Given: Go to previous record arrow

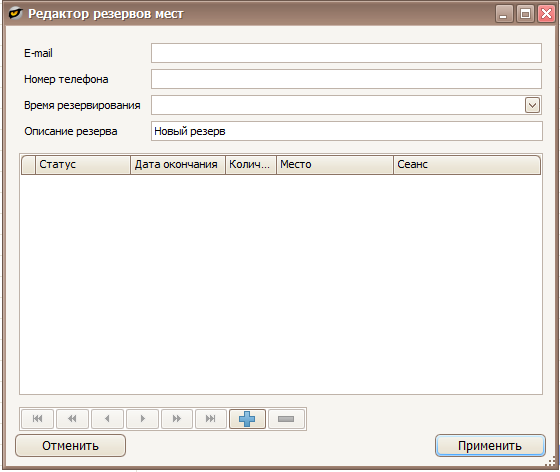Looking at the screenshot, I should (107, 418).
